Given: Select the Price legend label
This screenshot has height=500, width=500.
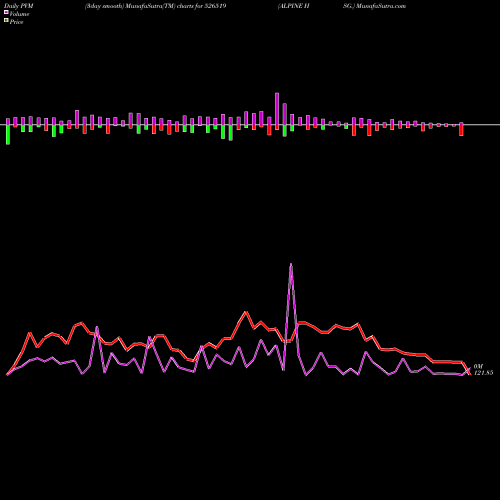Looking at the screenshot, I should coord(16,22).
